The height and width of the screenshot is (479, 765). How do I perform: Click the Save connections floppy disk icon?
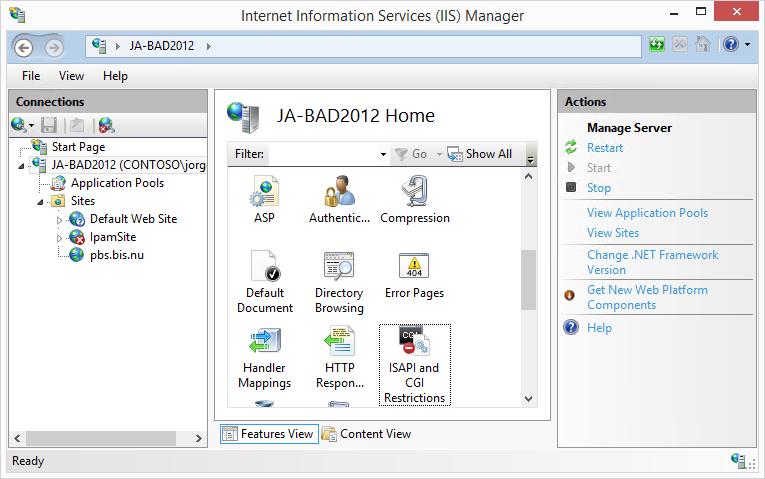click(x=49, y=125)
